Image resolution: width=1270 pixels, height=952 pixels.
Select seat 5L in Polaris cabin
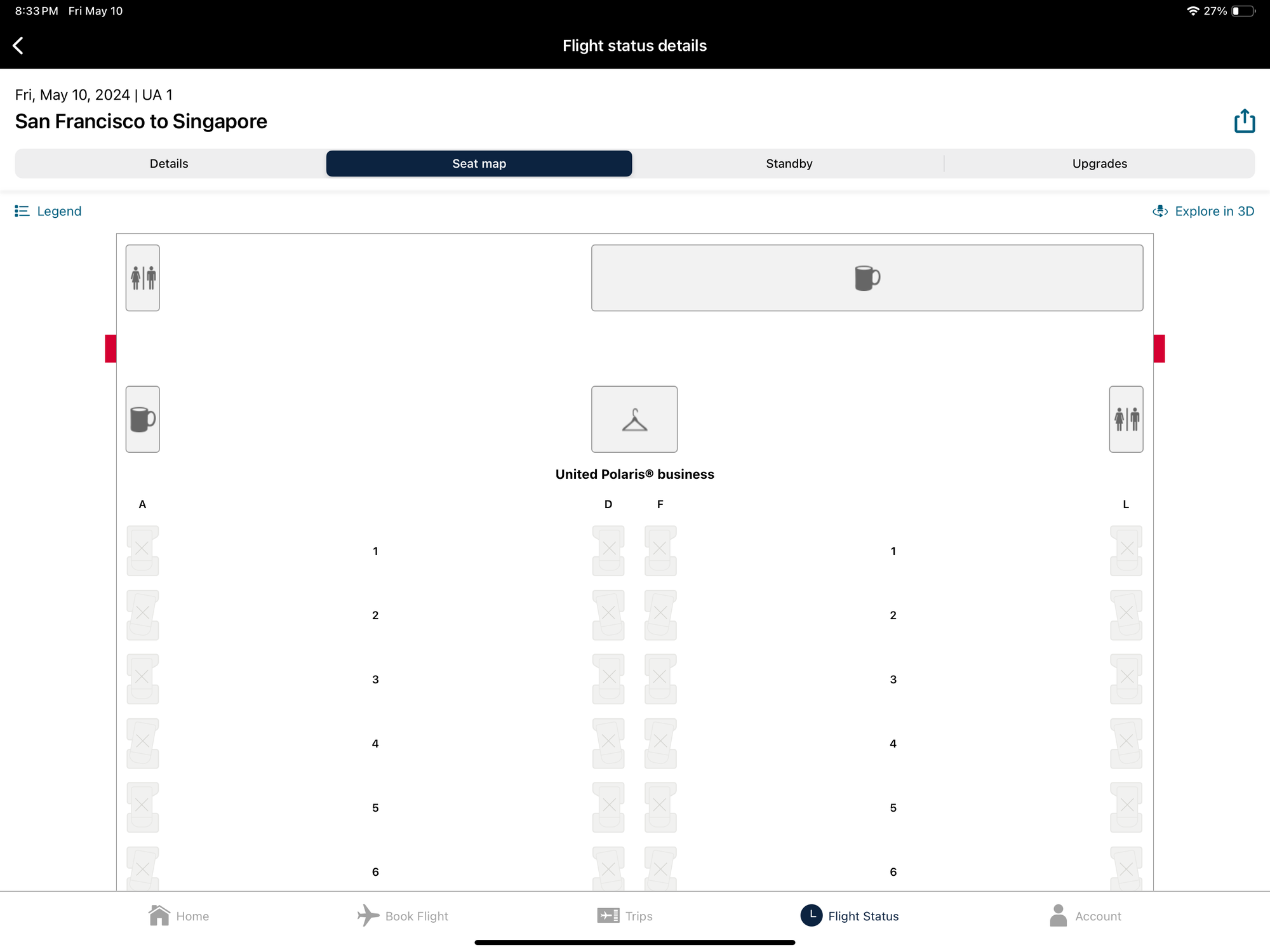[1126, 807]
